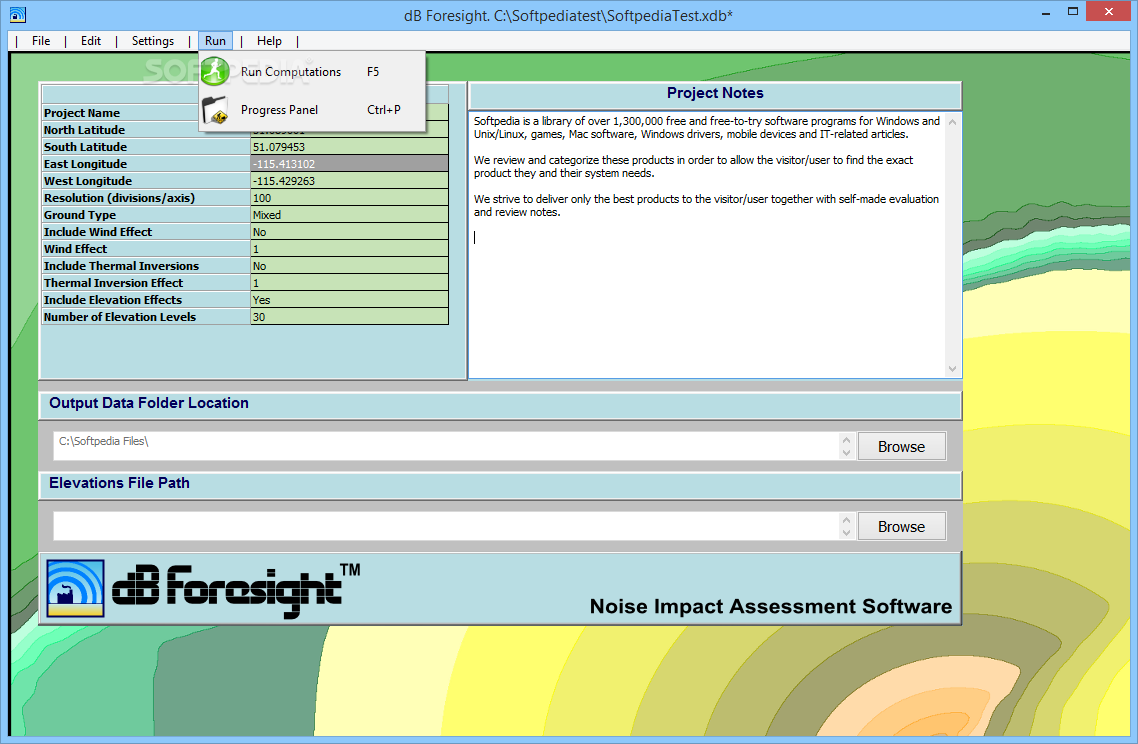Select Include Wind Effect value No

click(x=349, y=232)
